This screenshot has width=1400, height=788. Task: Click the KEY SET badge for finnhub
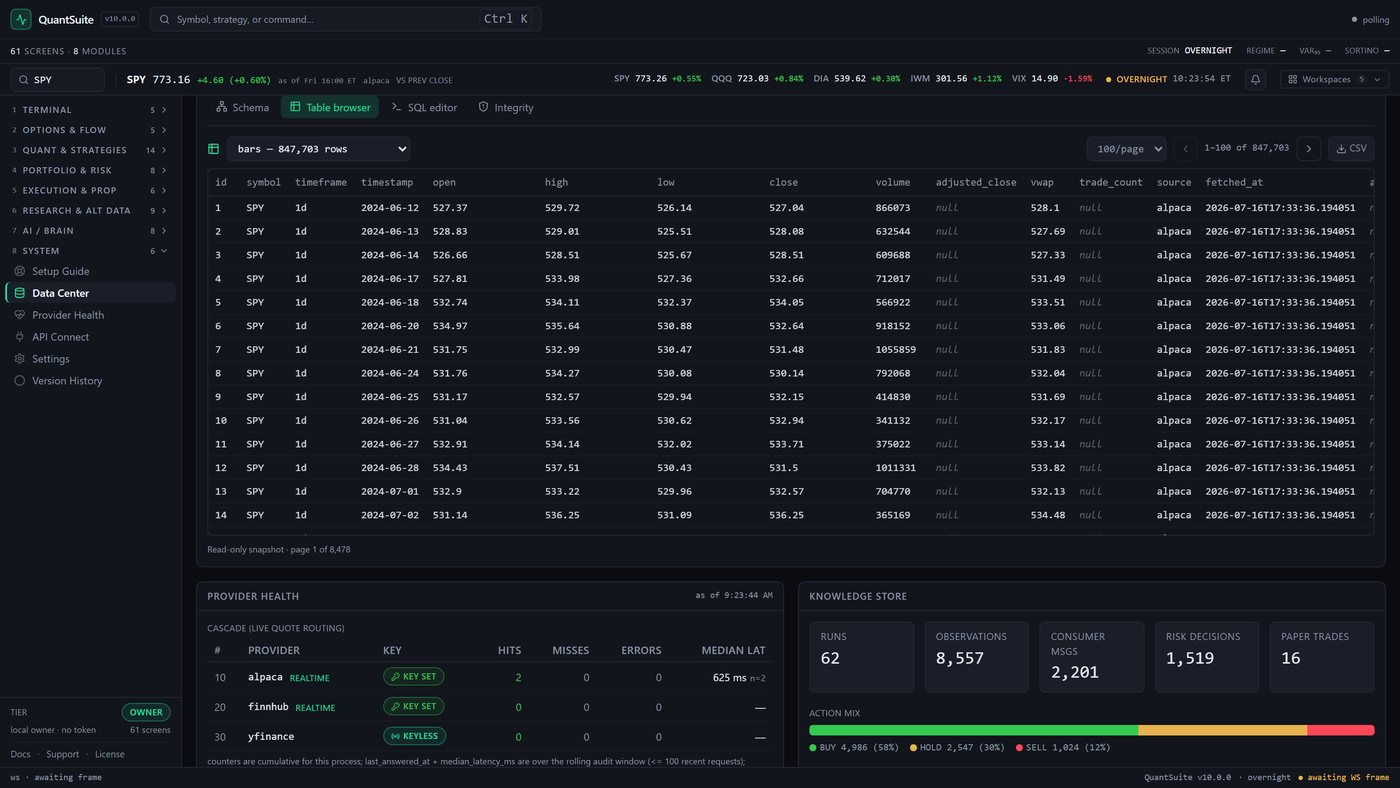pyautogui.click(x=413, y=707)
